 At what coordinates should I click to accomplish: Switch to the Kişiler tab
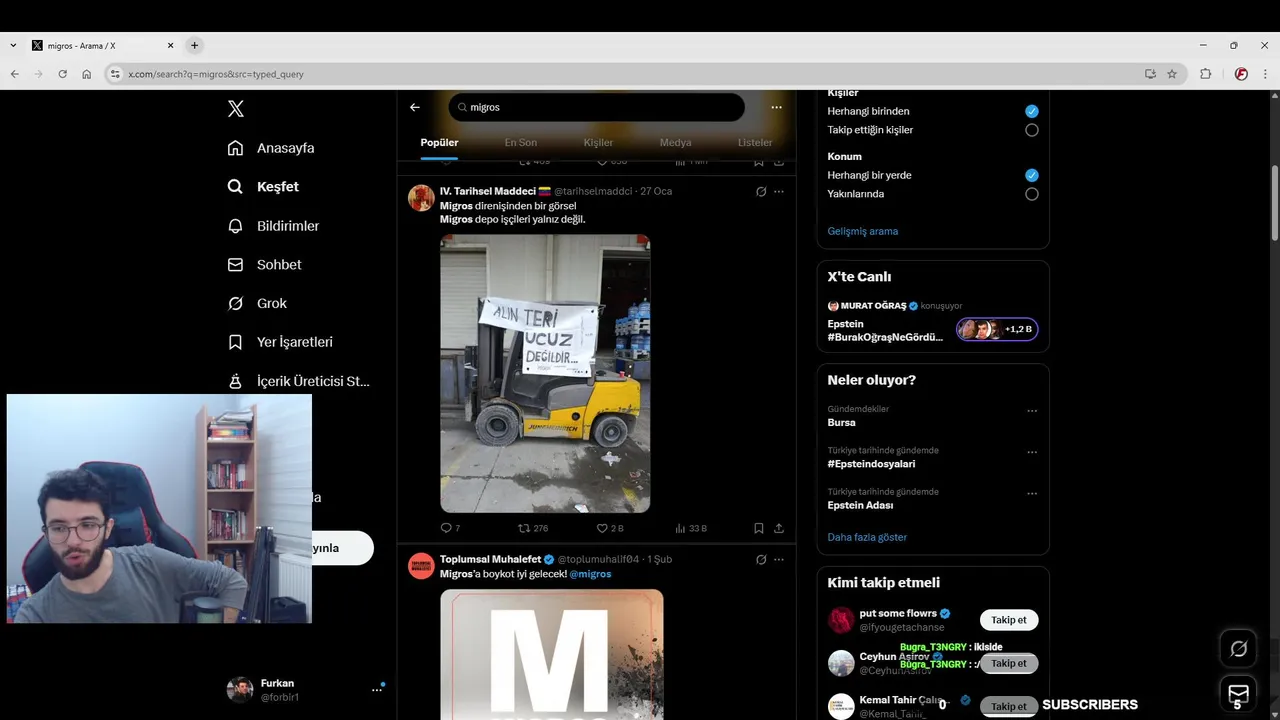pos(598,143)
